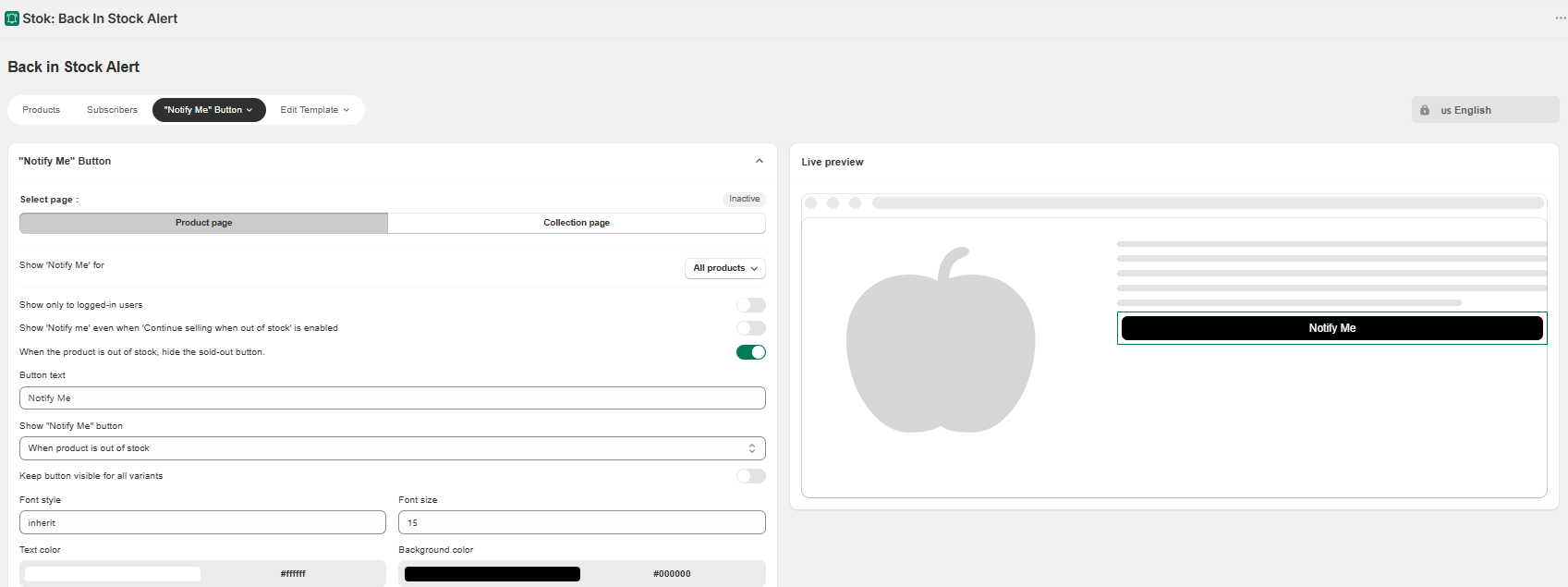The image size is (1568, 587).
Task: Click the Back in Stock Alert heading
Action: [74, 67]
